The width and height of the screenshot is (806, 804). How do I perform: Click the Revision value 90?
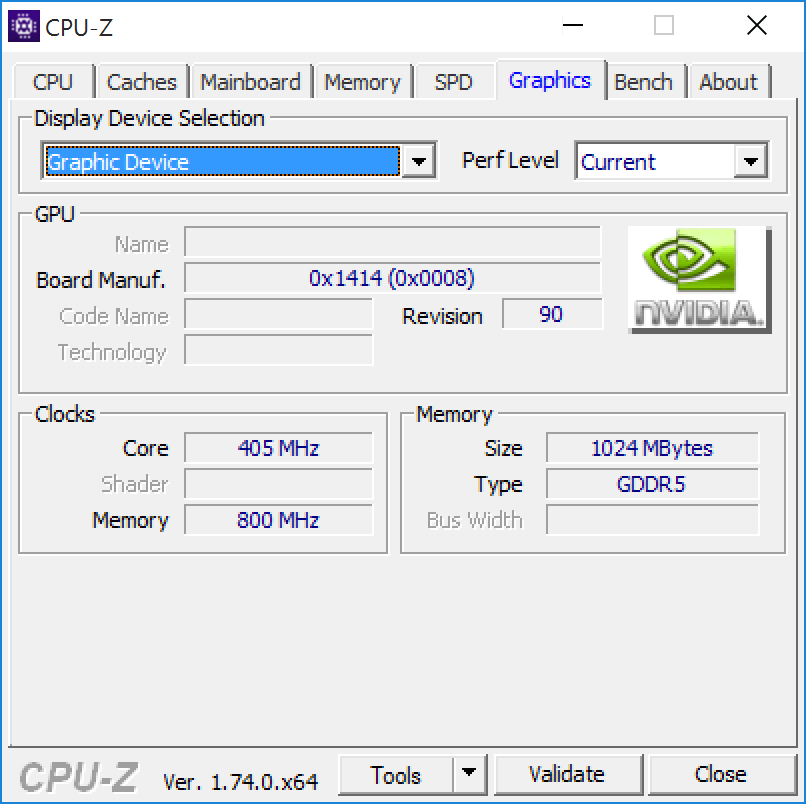coord(552,314)
